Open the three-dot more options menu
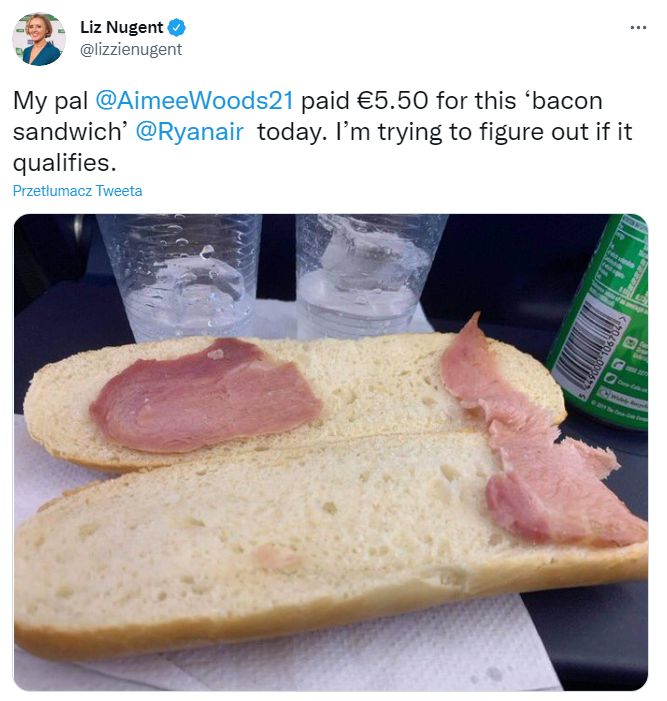667x701 pixels. 638,28
